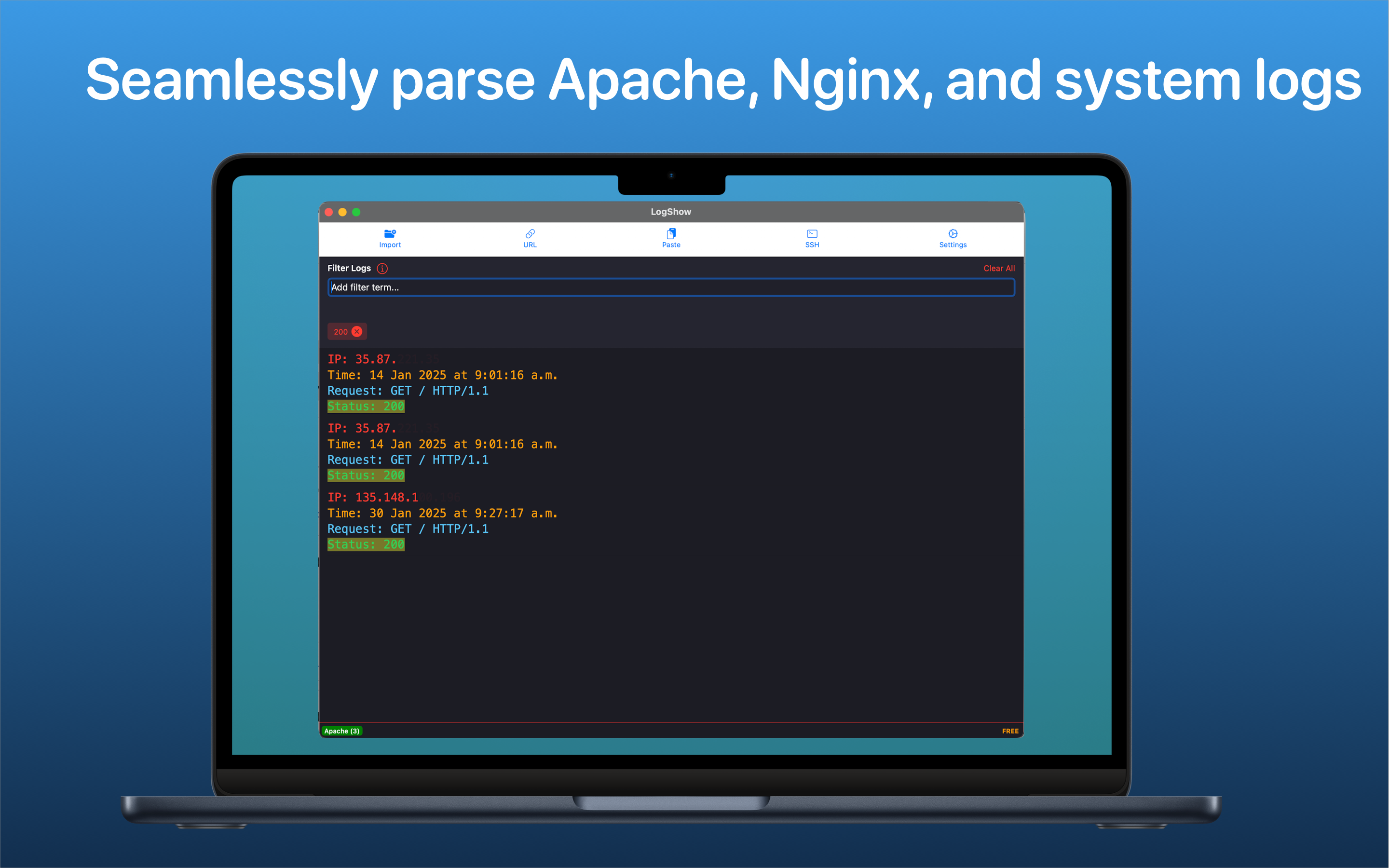The height and width of the screenshot is (868, 1389).
Task: Focus the Add filter term field
Action: (x=671, y=287)
